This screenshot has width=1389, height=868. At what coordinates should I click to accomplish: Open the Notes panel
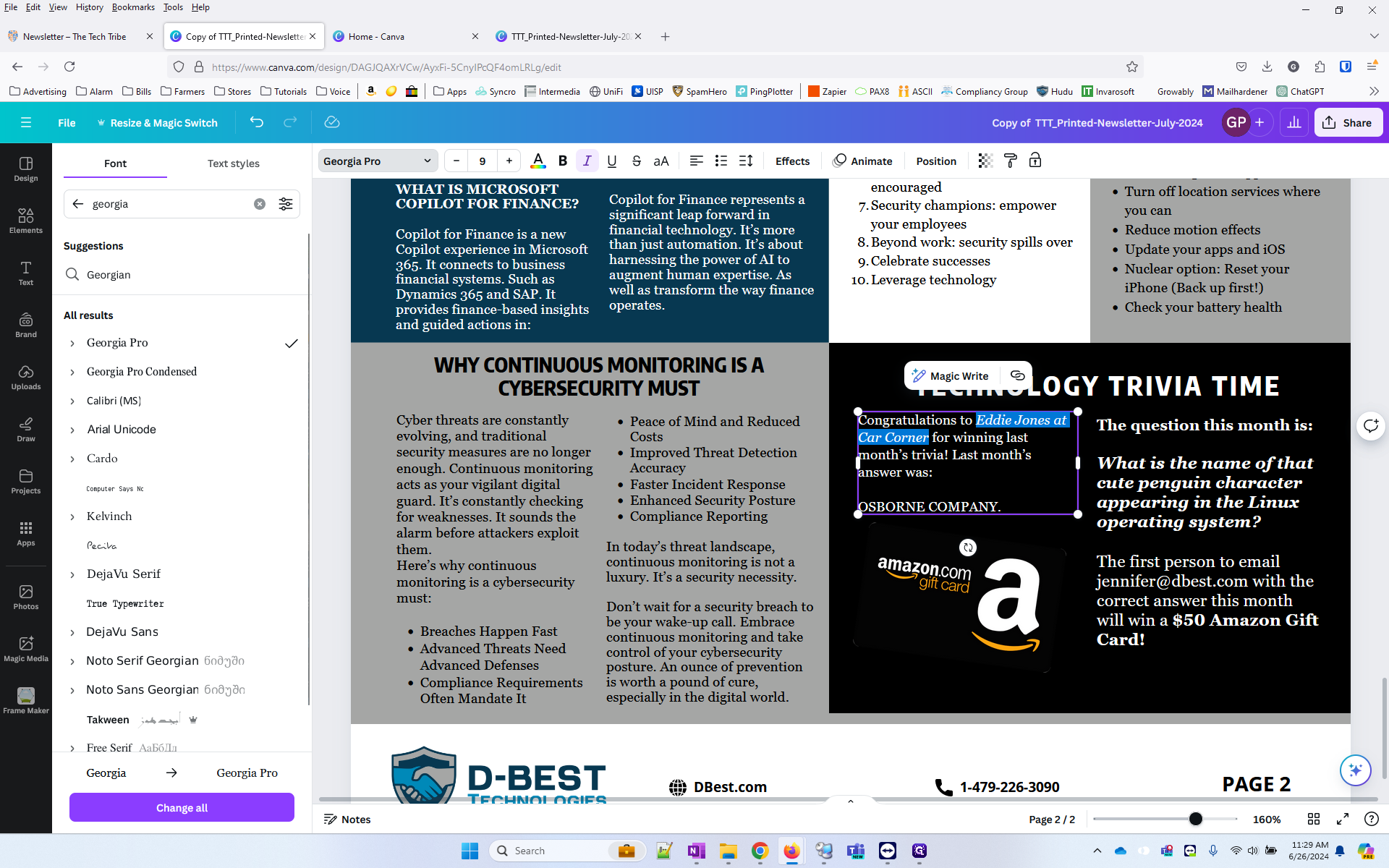(x=347, y=819)
